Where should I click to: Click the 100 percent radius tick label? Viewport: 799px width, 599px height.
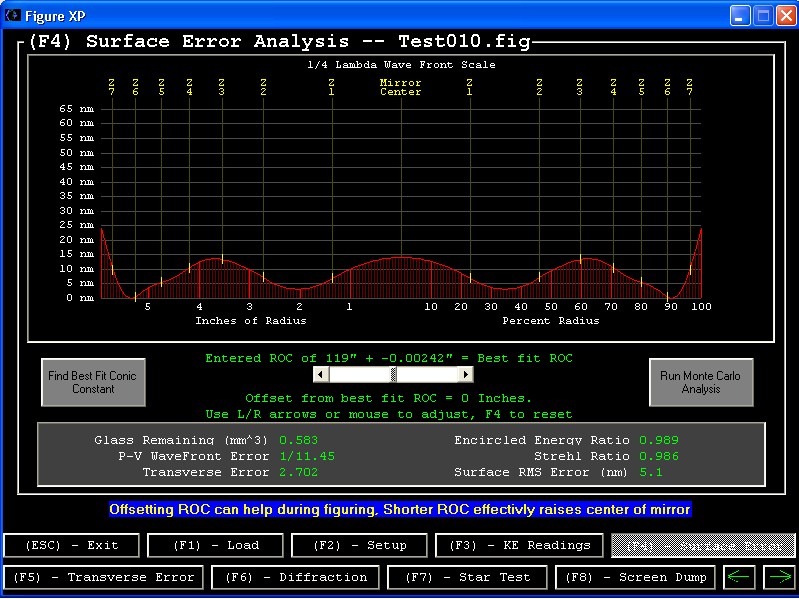pos(702,307)
